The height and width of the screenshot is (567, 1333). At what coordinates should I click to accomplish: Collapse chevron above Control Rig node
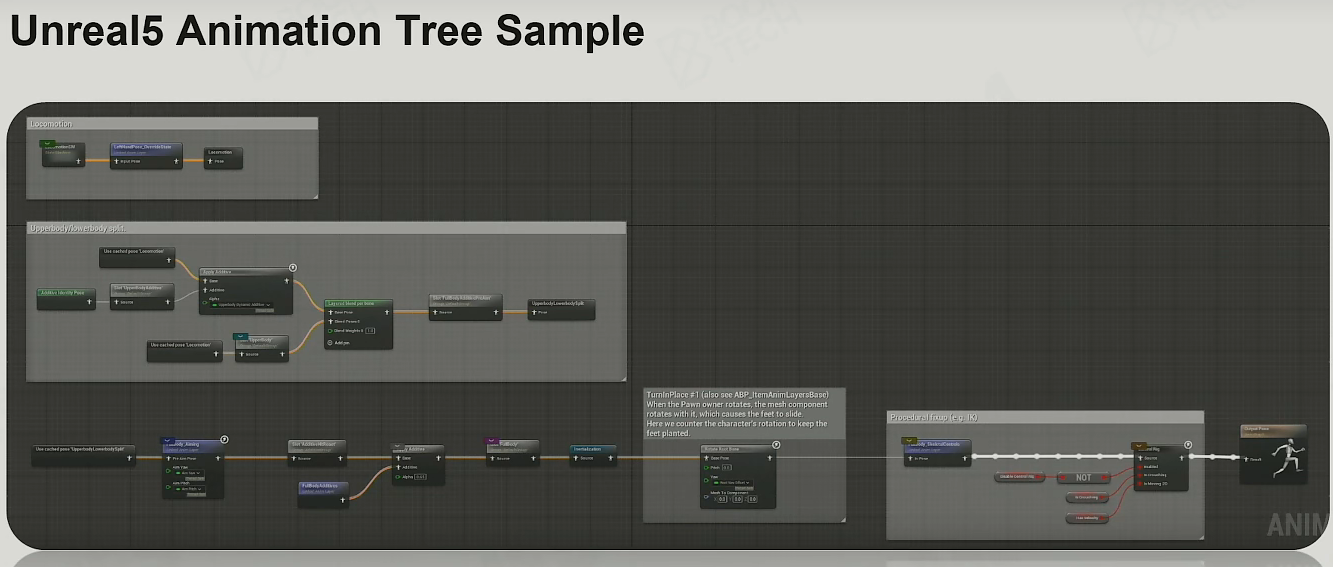[1141, 445]
